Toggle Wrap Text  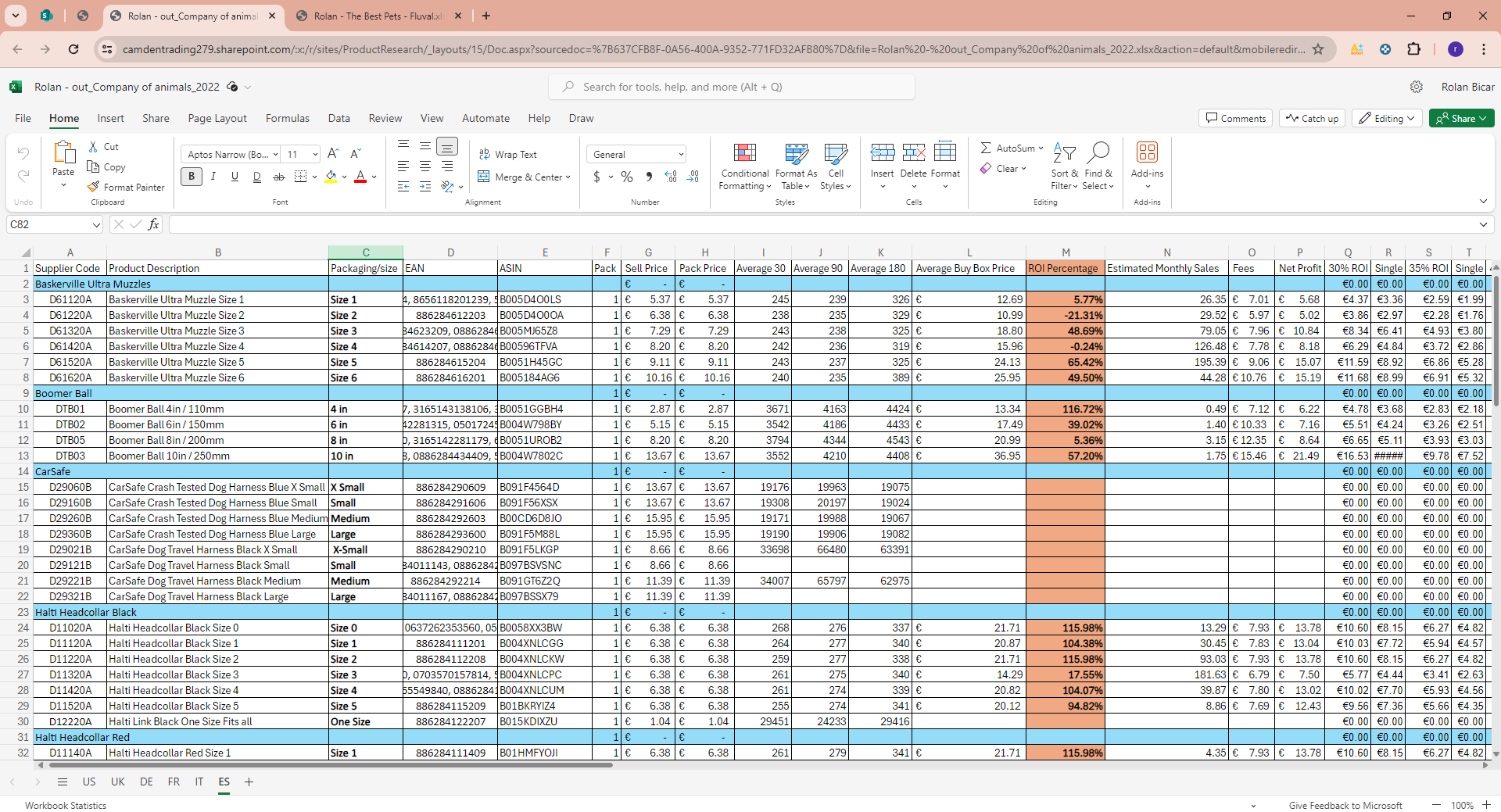coord(507,155)
